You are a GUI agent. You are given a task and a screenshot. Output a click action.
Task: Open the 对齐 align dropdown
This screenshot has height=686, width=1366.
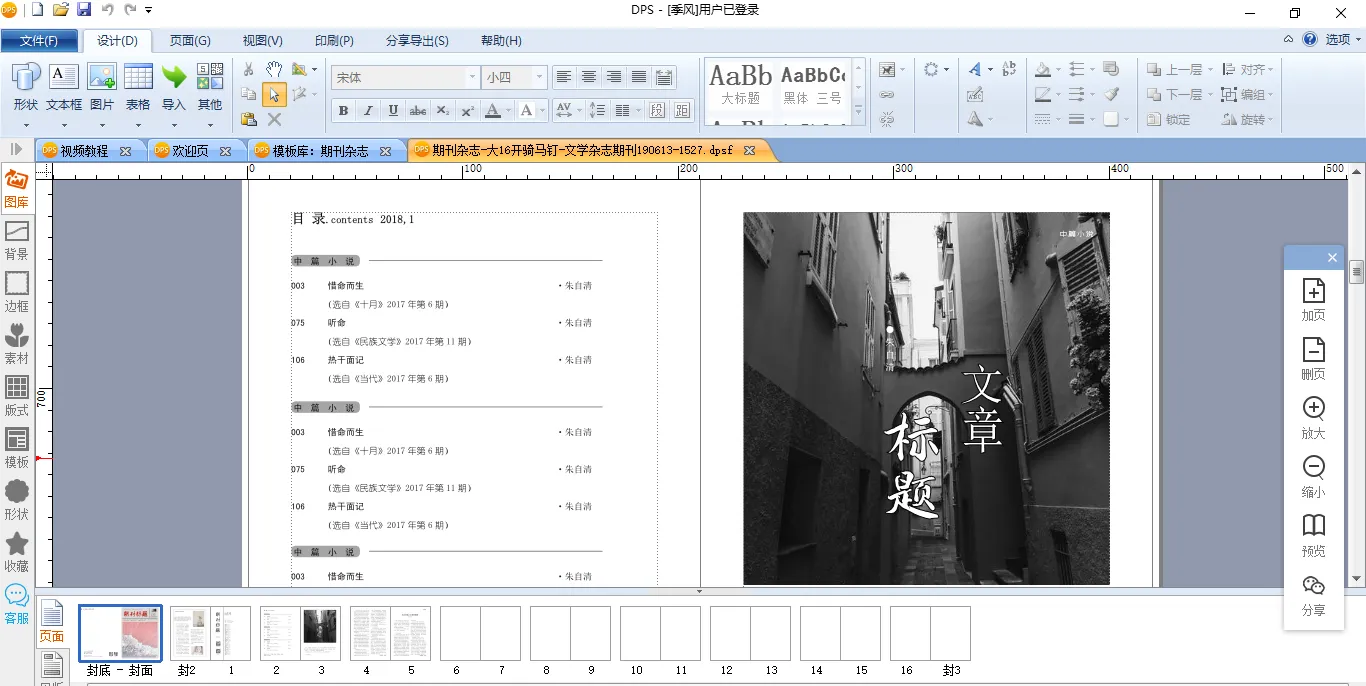[1248, 70]
